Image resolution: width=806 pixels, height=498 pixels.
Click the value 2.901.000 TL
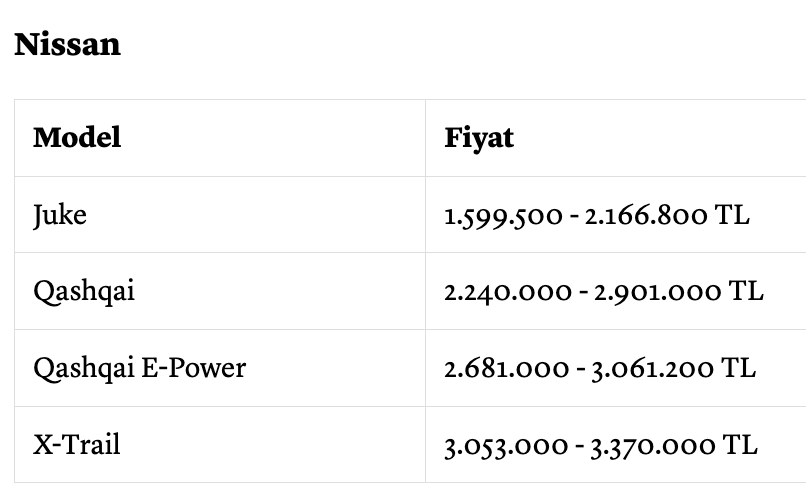pos(679,292)
